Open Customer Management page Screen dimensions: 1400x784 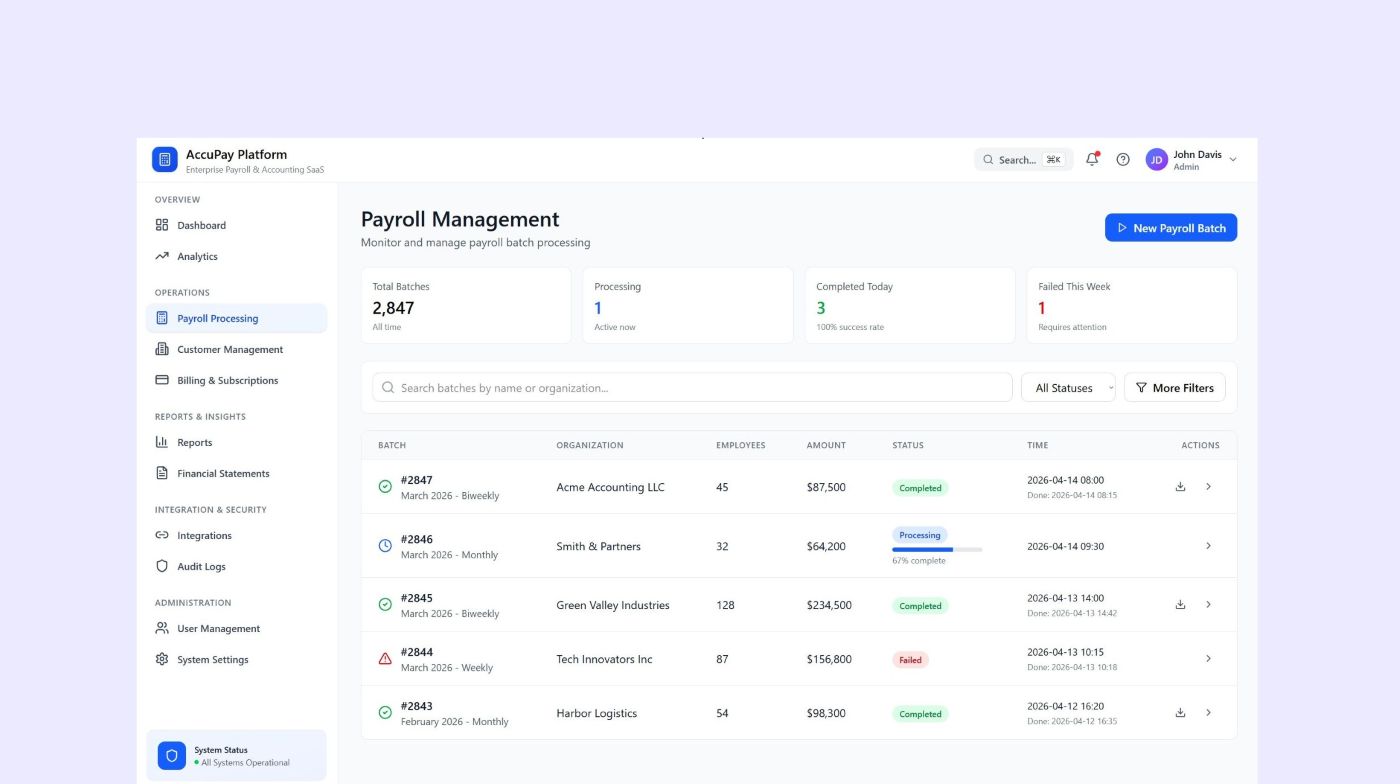point(236,349)
